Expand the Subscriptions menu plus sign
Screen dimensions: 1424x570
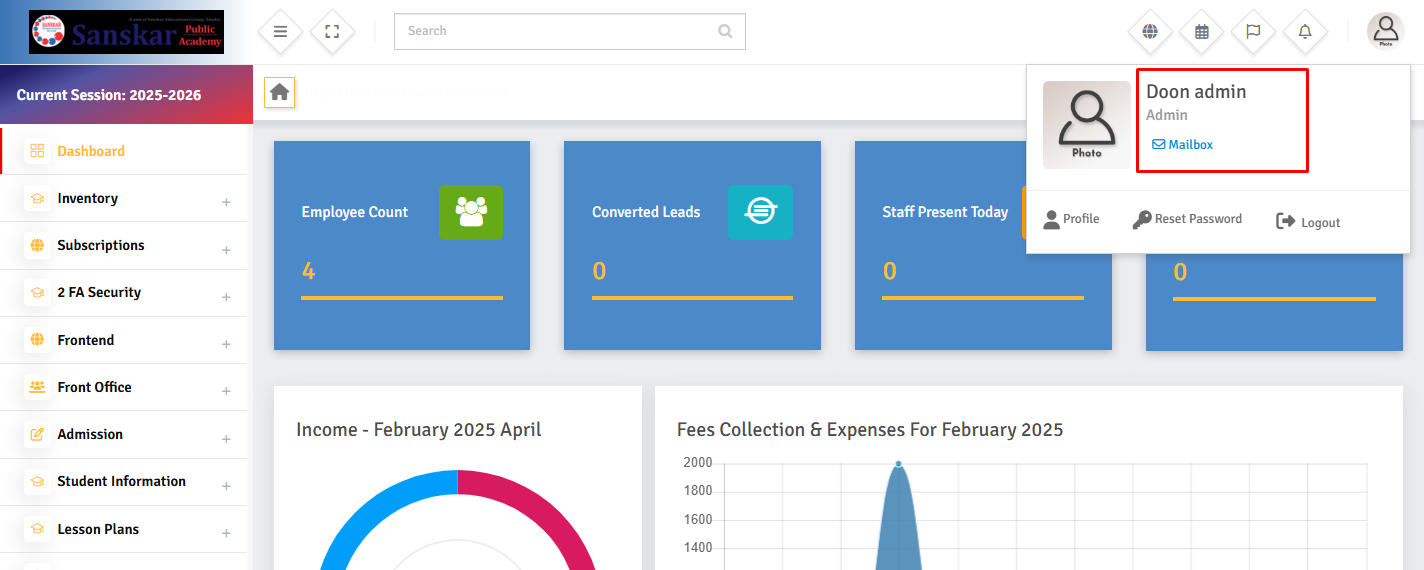point(226,249)
